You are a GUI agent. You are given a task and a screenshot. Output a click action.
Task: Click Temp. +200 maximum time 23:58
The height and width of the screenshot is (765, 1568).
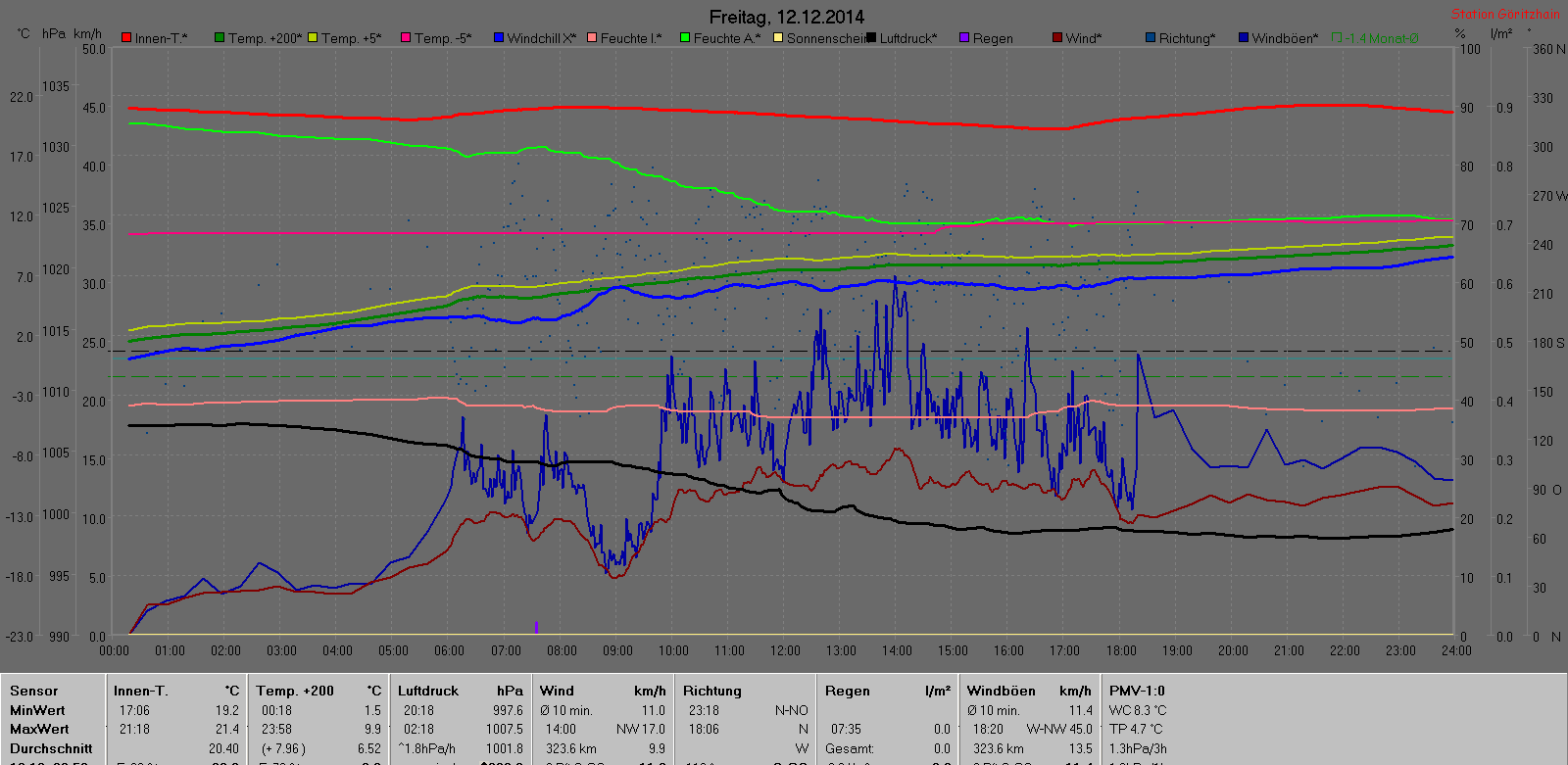coord(276,729)
